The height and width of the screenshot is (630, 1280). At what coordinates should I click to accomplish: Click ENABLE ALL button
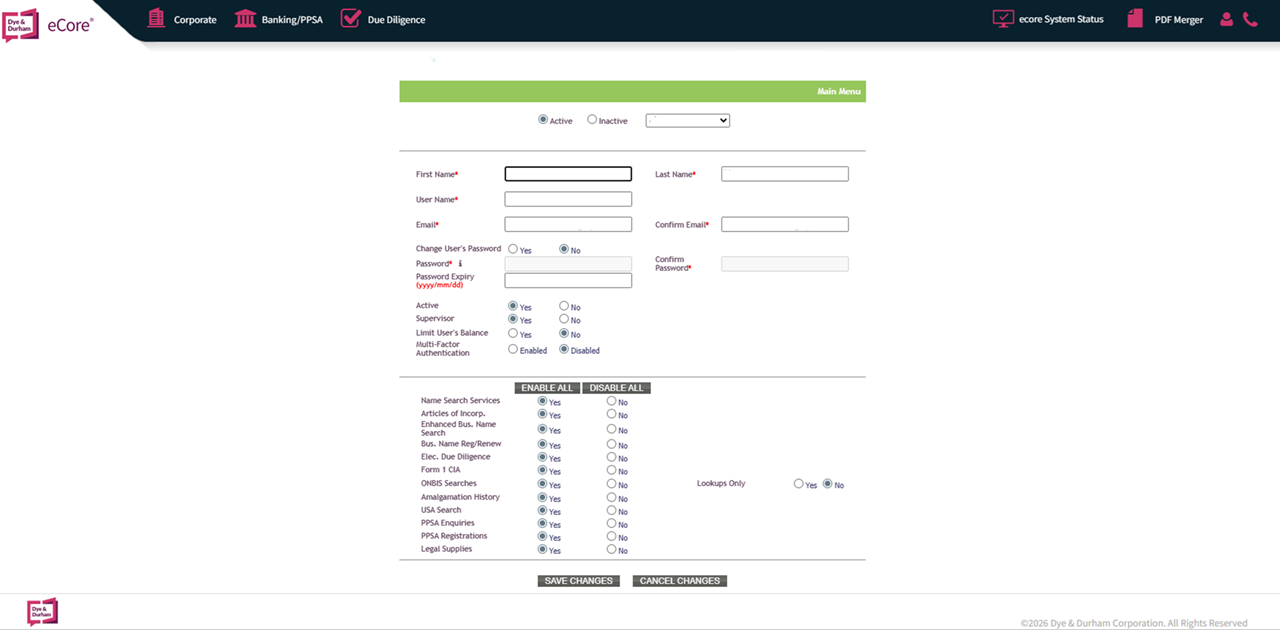tap(547, 388)
